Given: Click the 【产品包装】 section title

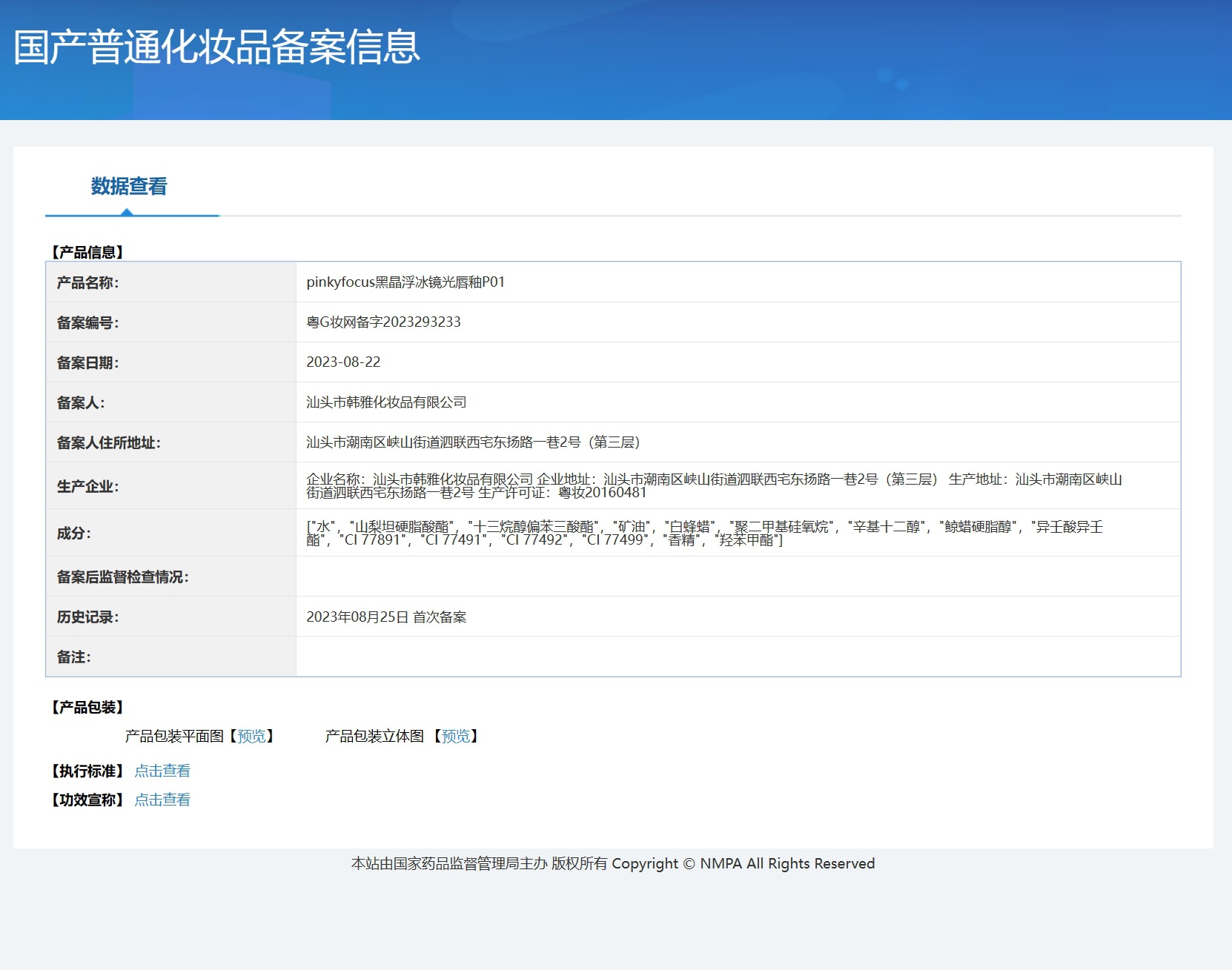Looking at the screenshot, I should (87, 707).
